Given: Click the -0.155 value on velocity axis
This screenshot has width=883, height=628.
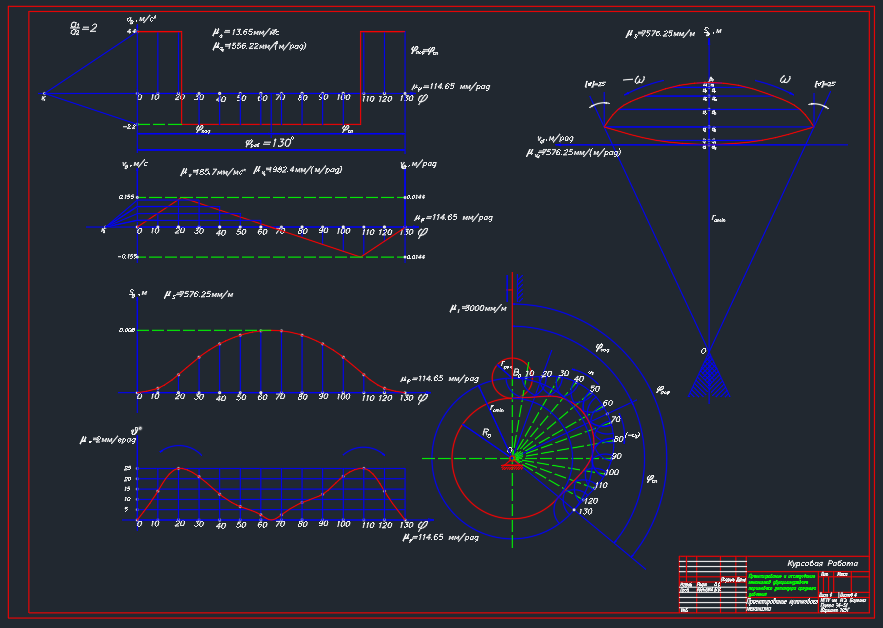Looking at the screenshot, I should tap(127, 257).
